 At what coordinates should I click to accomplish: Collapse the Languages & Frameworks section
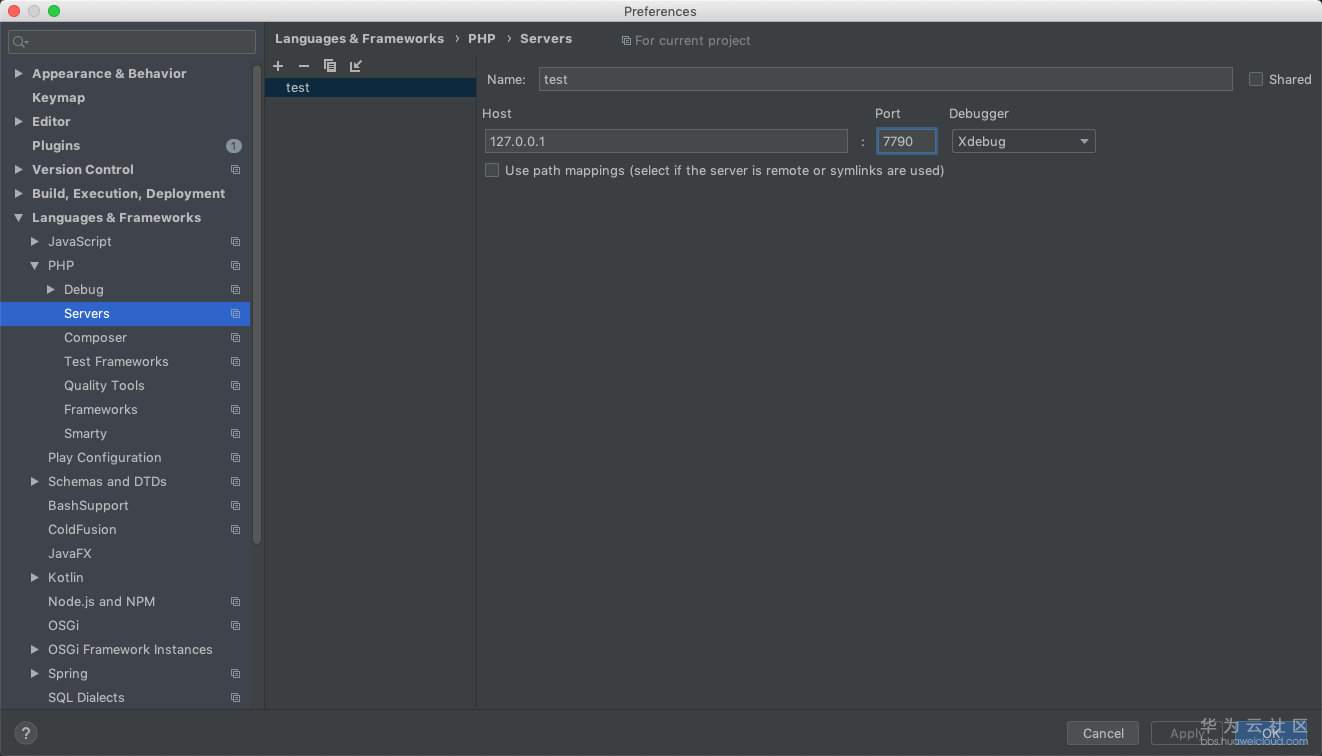[18, 218]
